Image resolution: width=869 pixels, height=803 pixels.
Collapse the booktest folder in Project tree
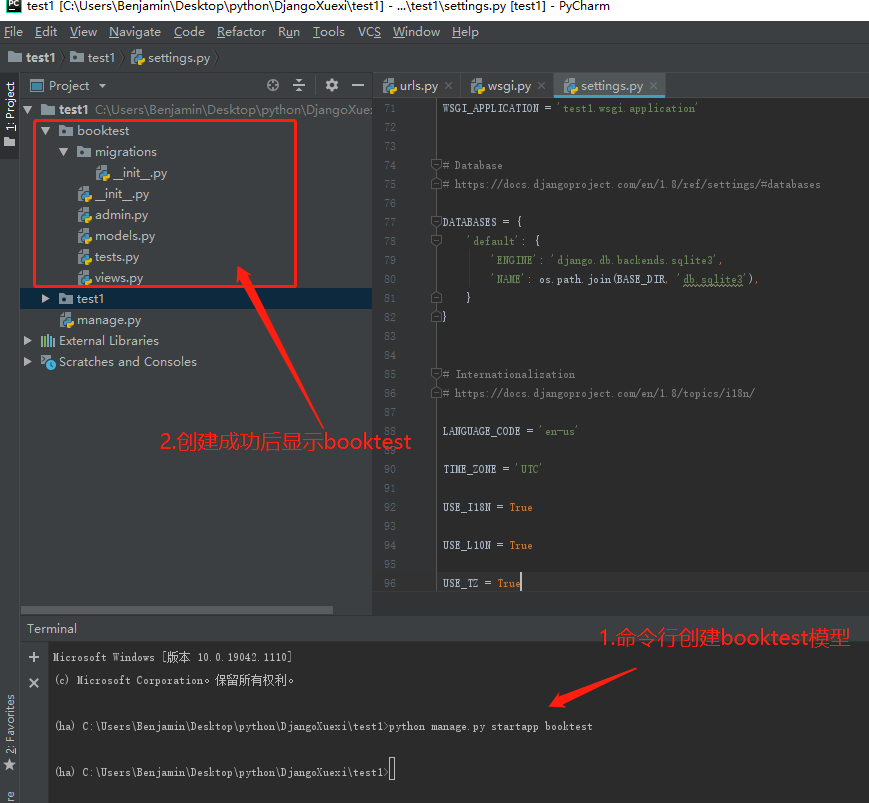[45, 130]
